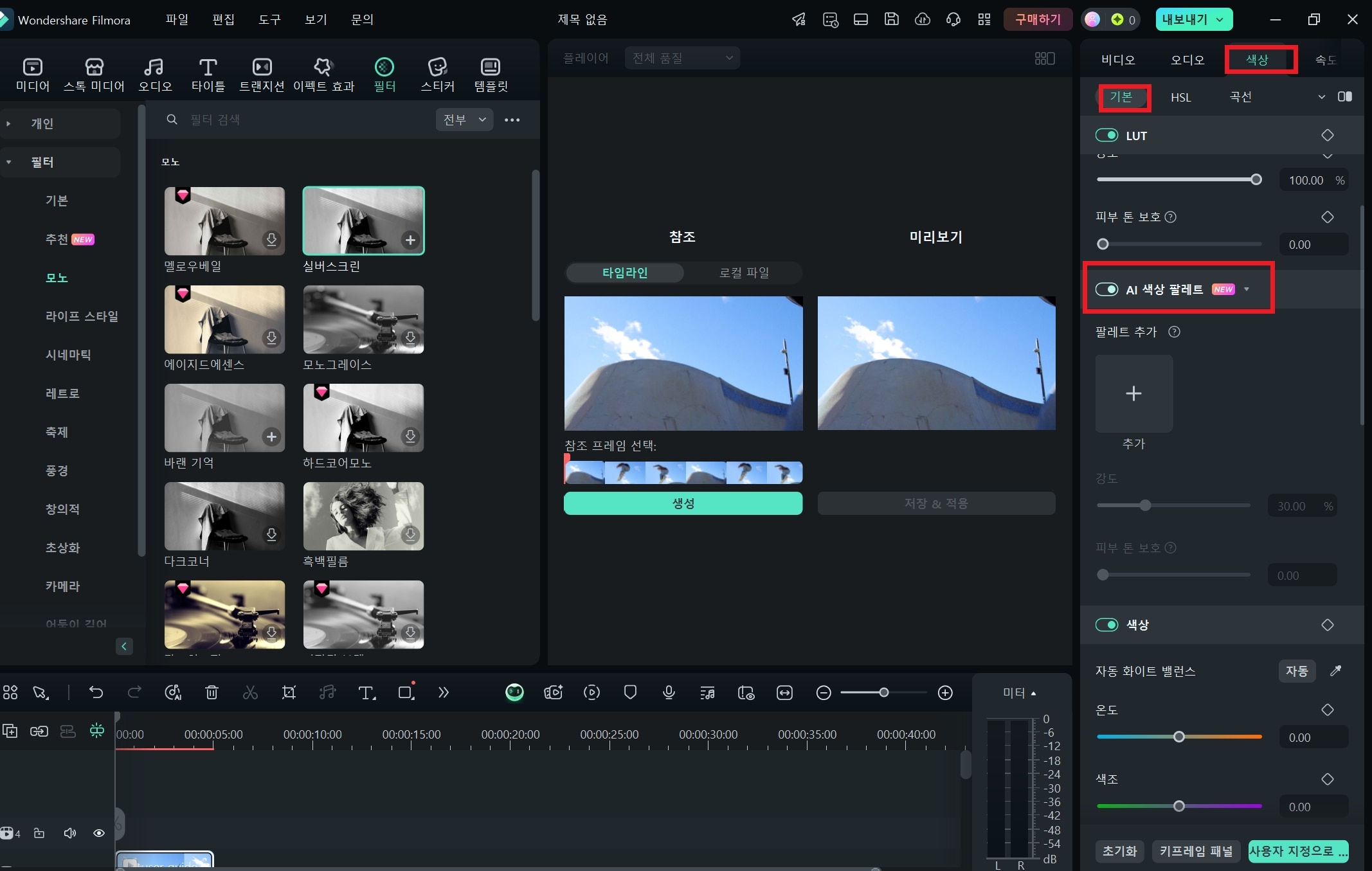Click the undo arrow in timeline toolbar
The width and height of the screenshot is (1372, 871).
pos(96,692)
